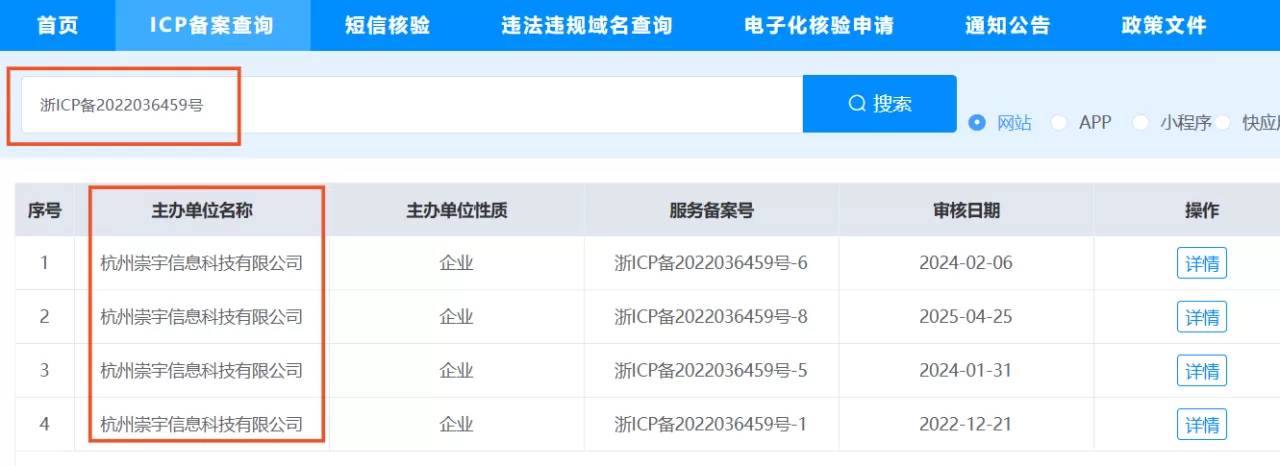Click the date 2024-01-31
1280x466 pixels.
coord(966,370)
